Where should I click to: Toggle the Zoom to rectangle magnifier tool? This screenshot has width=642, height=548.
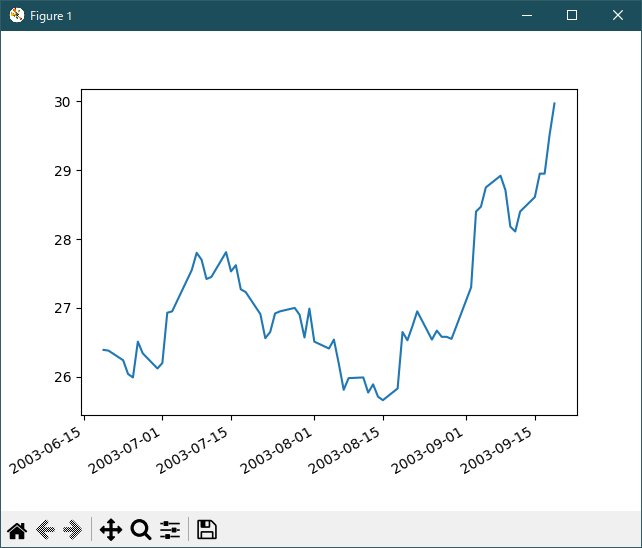[x=141, y=530]
